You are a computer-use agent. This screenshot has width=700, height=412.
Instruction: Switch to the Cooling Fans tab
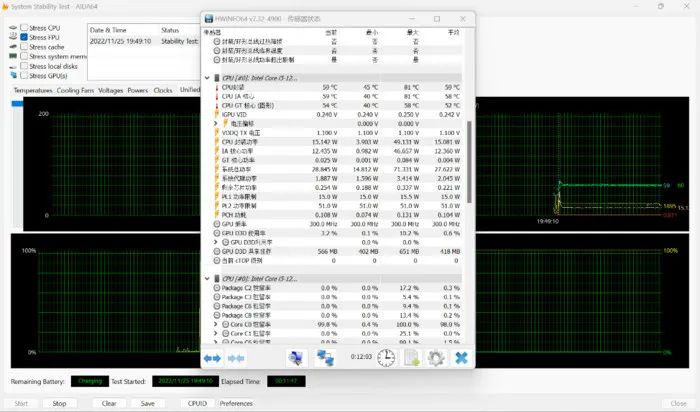75,90
